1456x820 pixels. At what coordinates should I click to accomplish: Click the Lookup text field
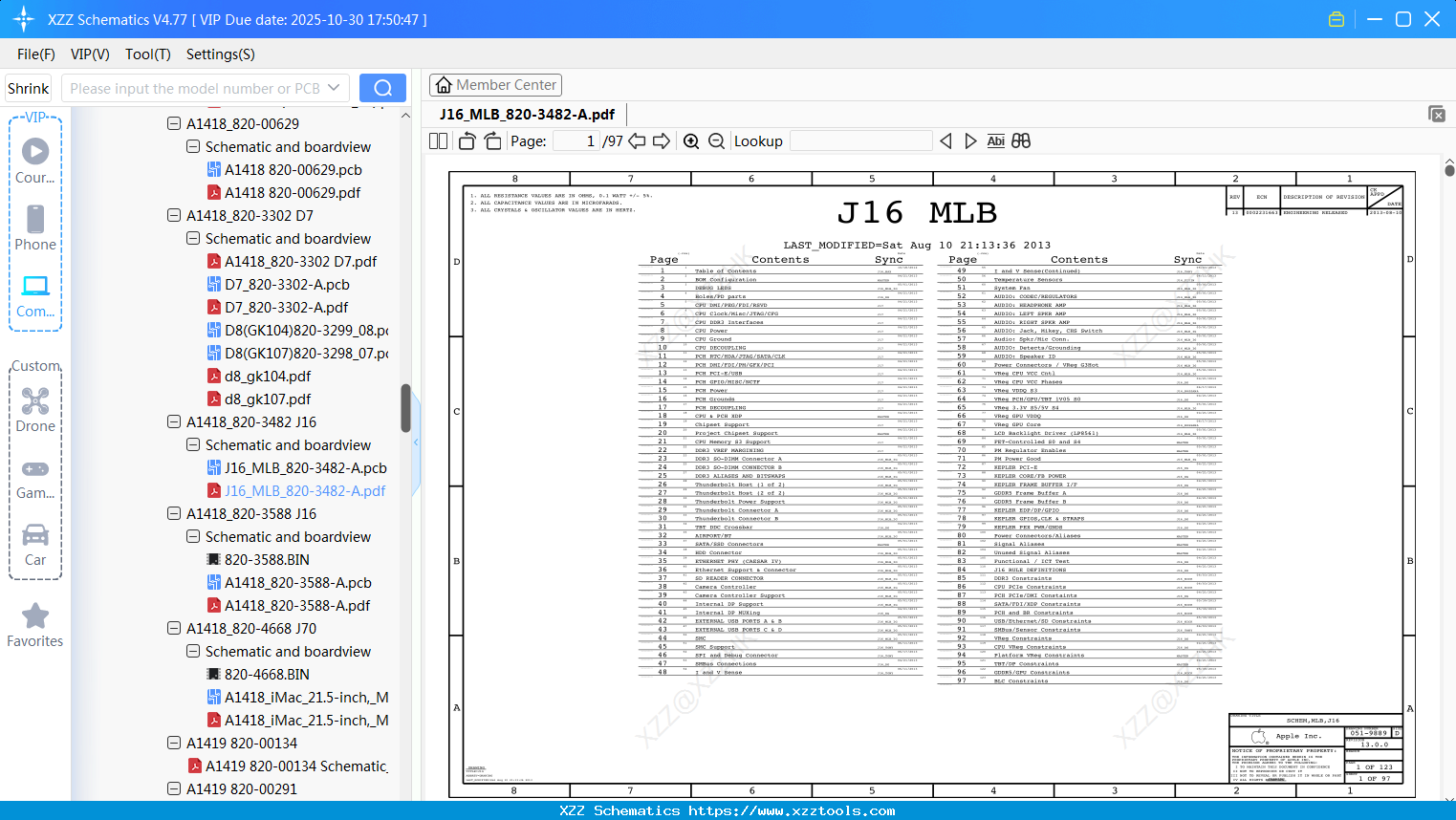(x=860, y=141)
